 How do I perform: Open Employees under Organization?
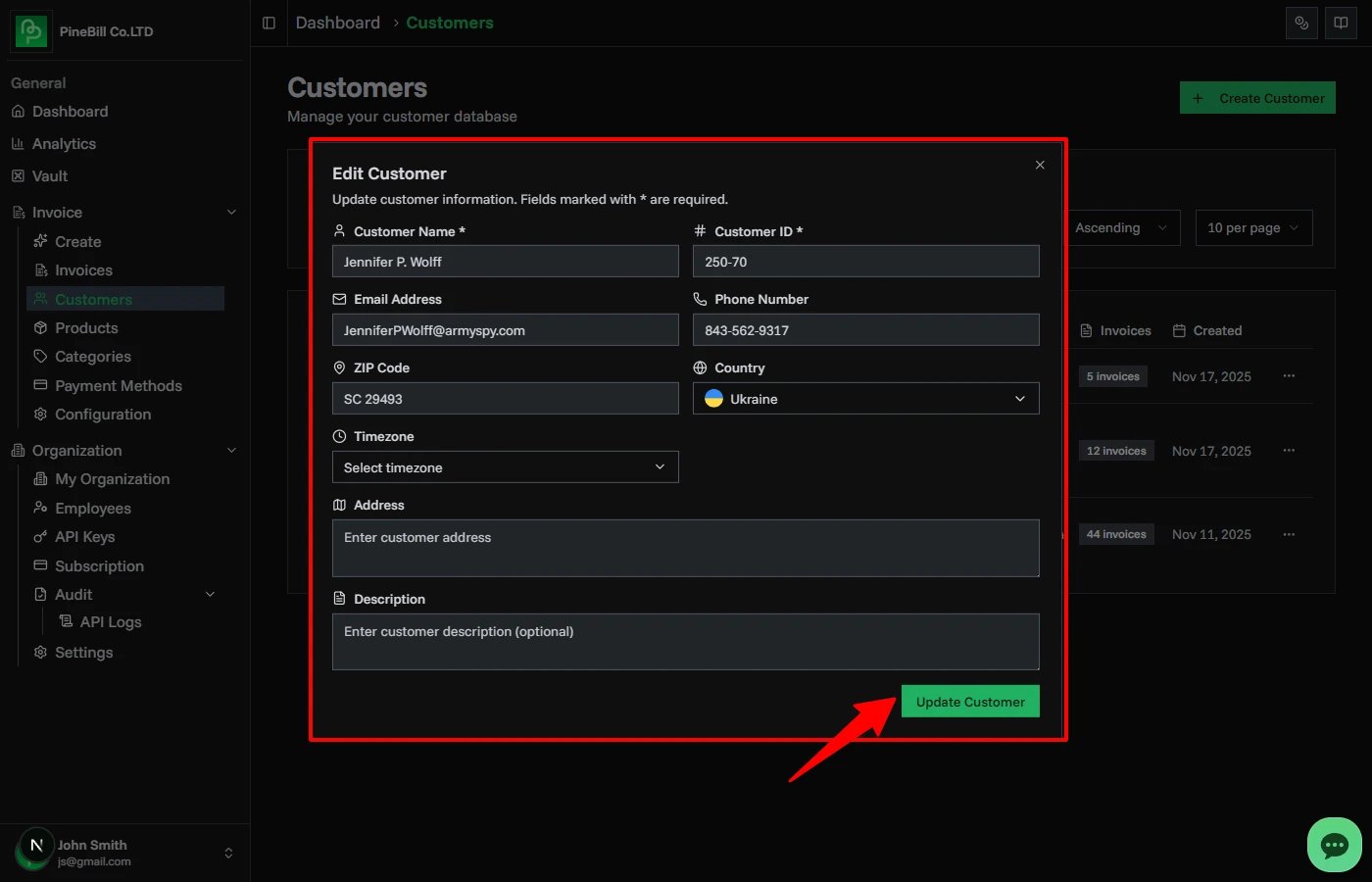[x=93, y=508]
